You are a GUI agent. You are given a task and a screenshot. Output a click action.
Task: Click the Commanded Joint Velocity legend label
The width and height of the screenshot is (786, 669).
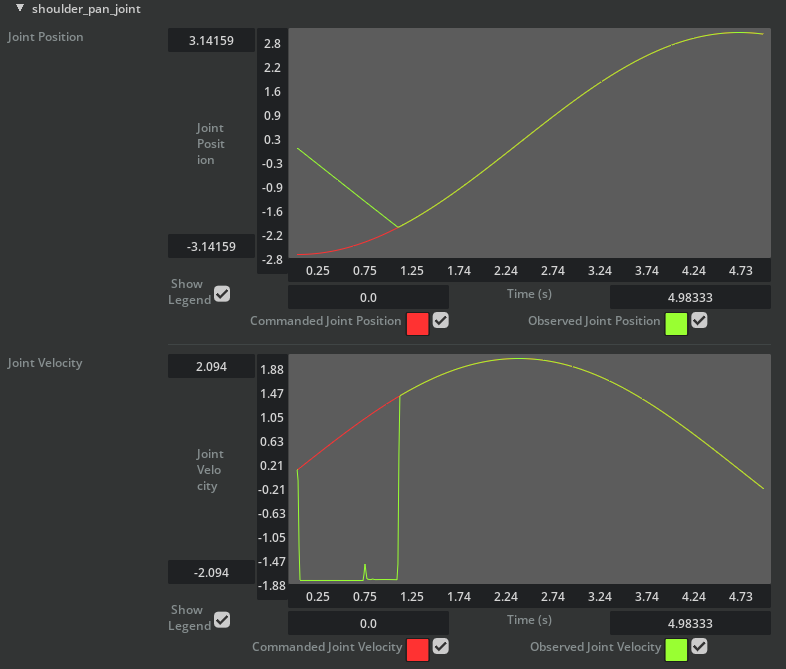click(x=327, y=647)
